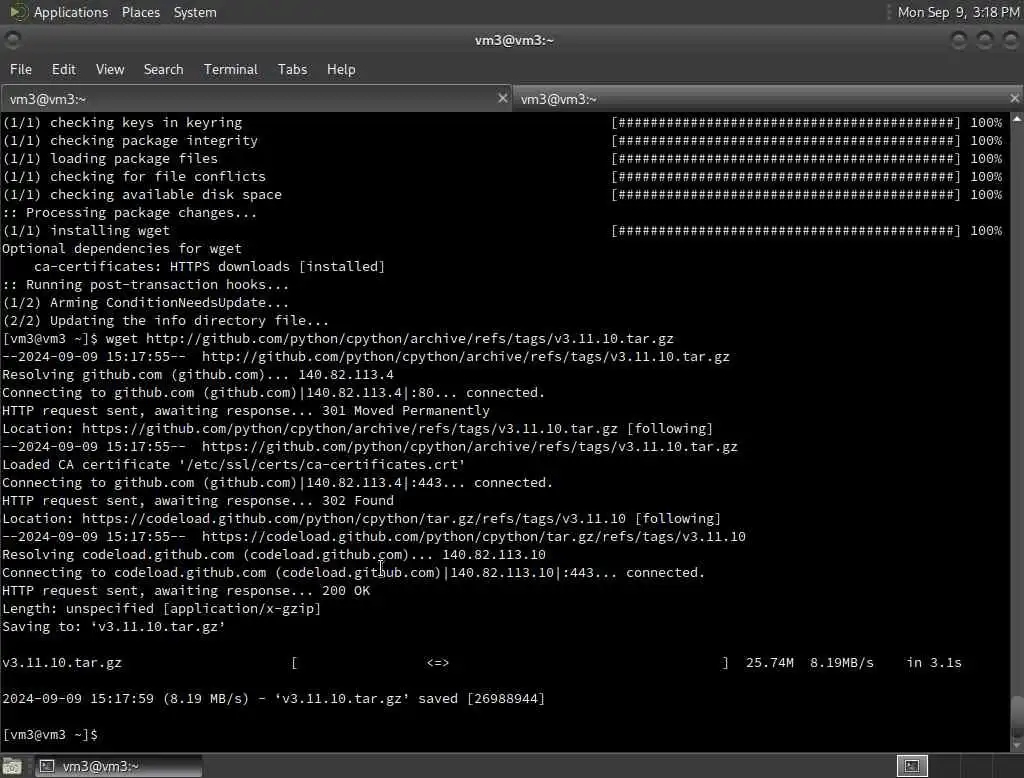Open the Places menu in top panel

pos(140,12)
